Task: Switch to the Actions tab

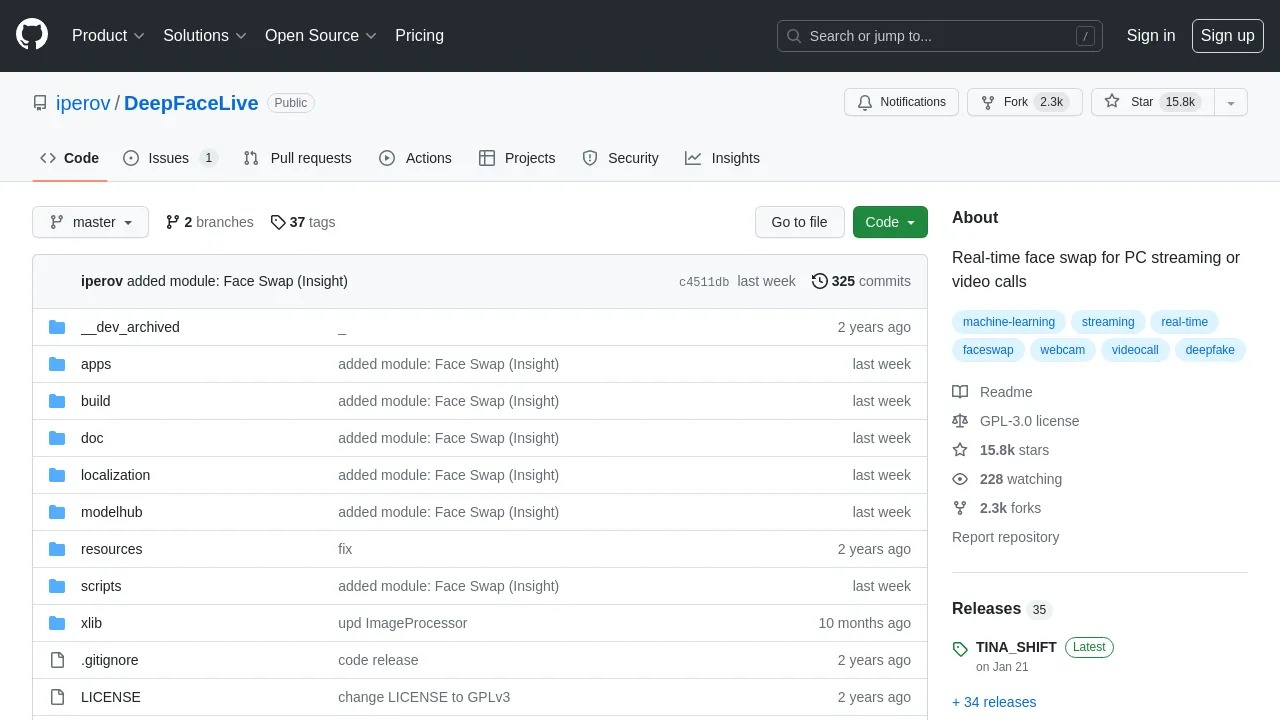Action: point(415,158)
